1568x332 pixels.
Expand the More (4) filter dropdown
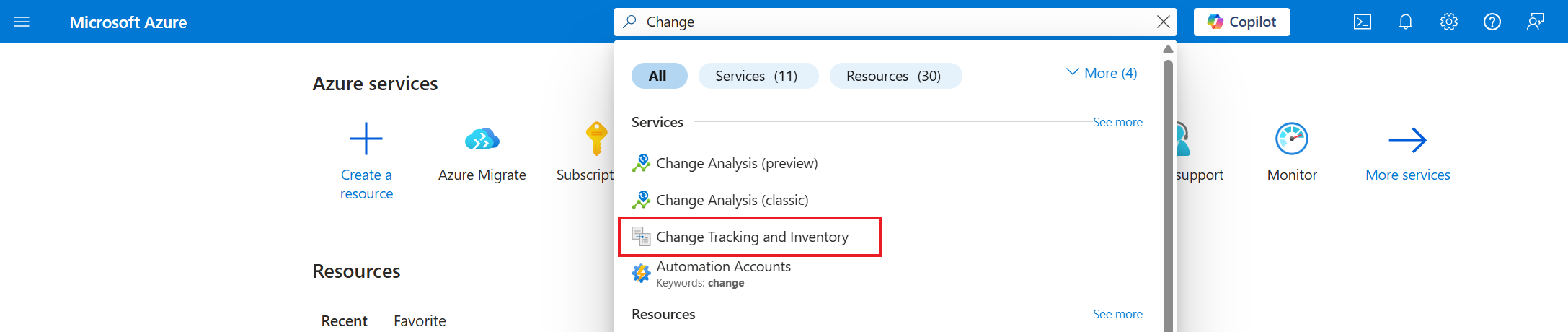pyautogui.click(x=1101, y=73)
